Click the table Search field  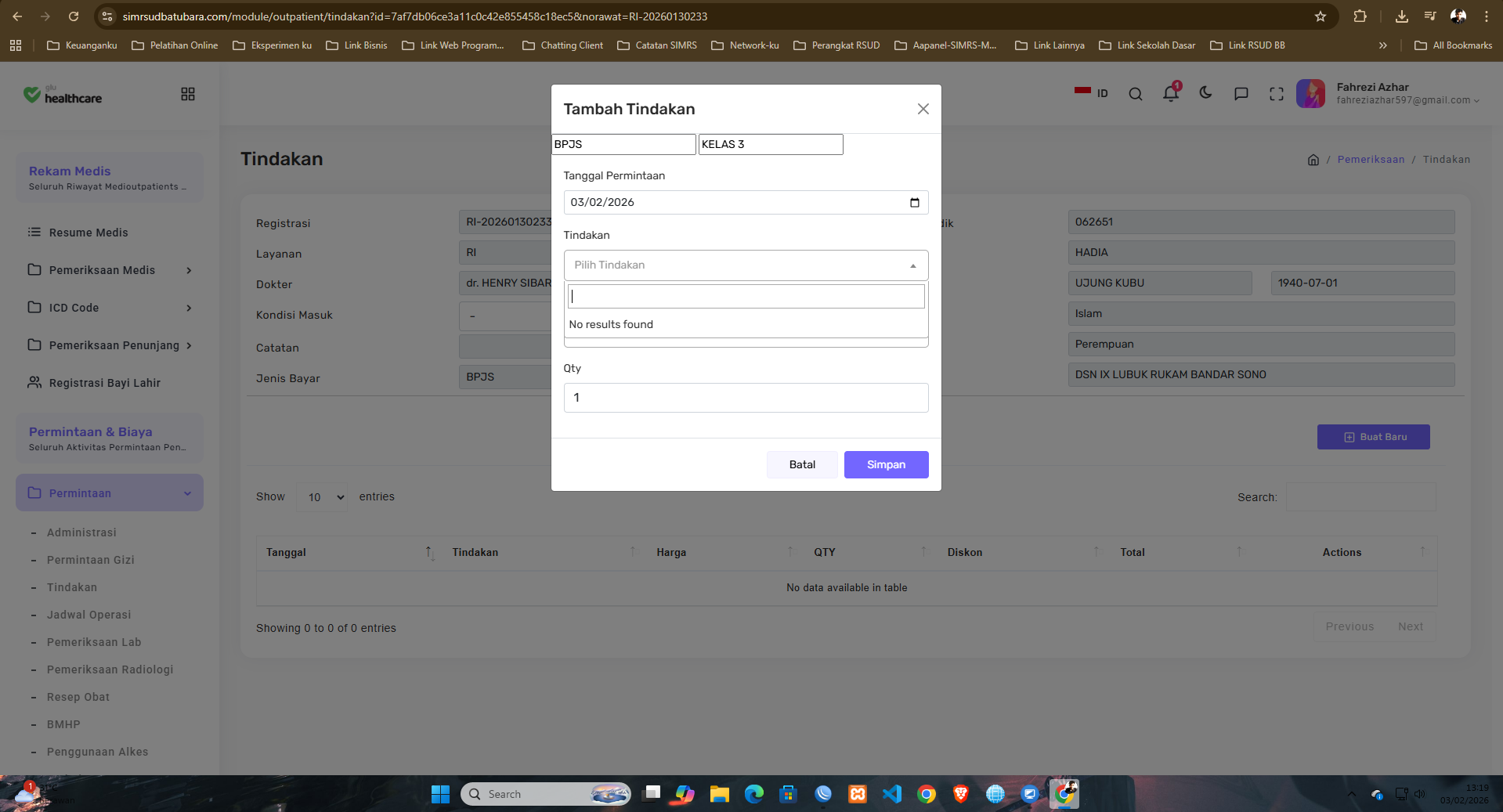[x=1360, y=497]
